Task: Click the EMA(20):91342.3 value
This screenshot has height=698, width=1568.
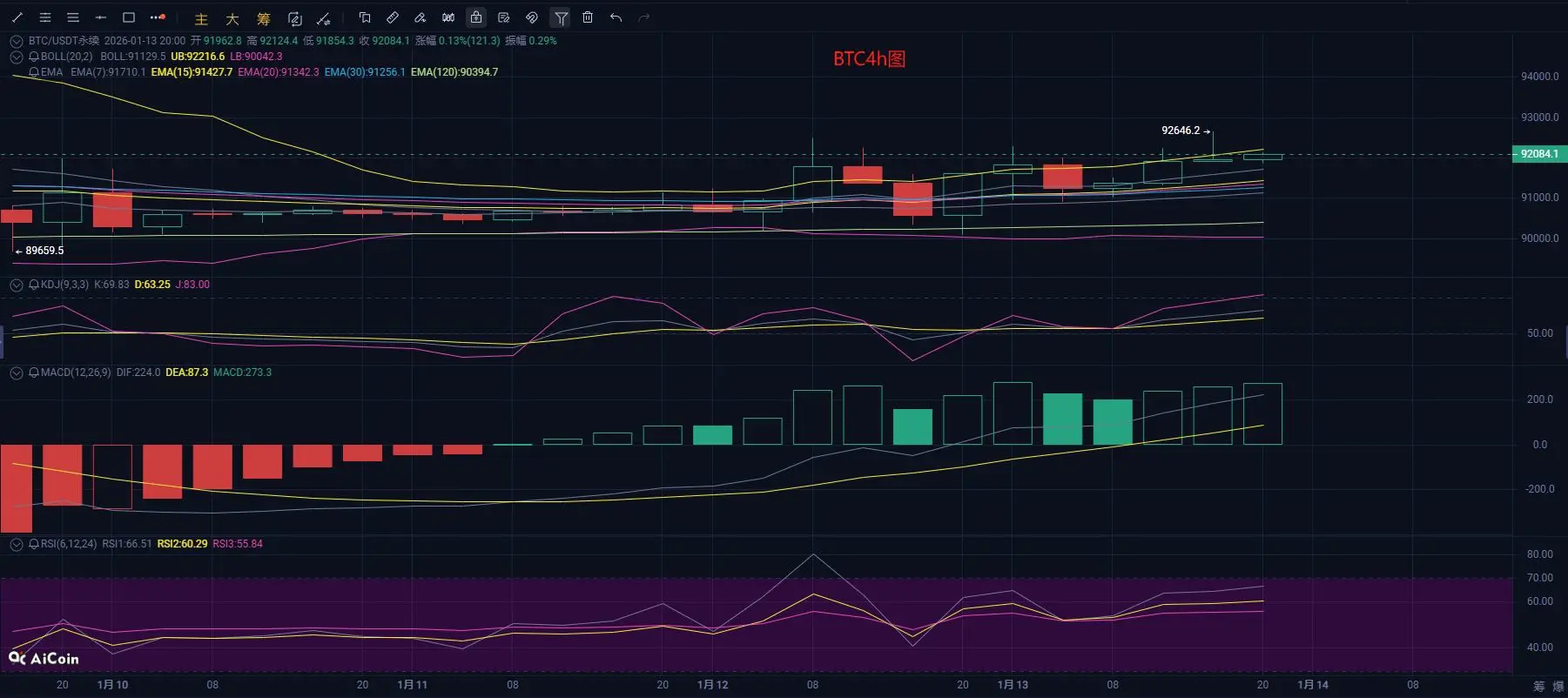Action: [279, 72]
